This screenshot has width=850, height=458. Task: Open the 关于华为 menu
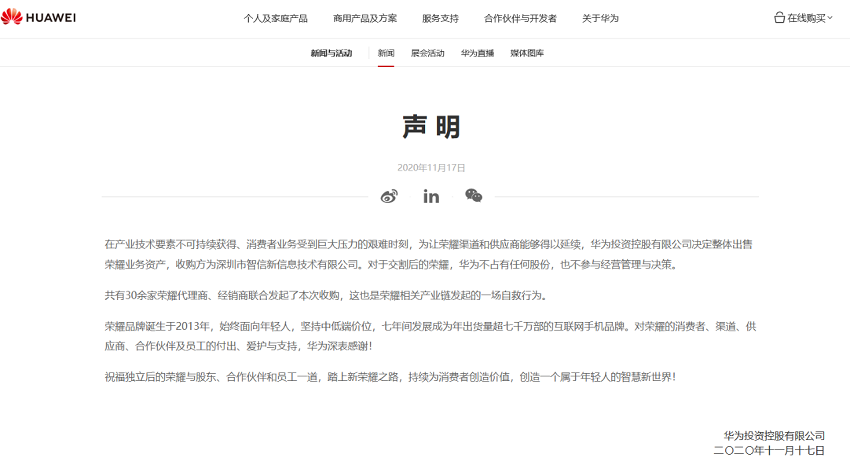[x=600, y=19]
